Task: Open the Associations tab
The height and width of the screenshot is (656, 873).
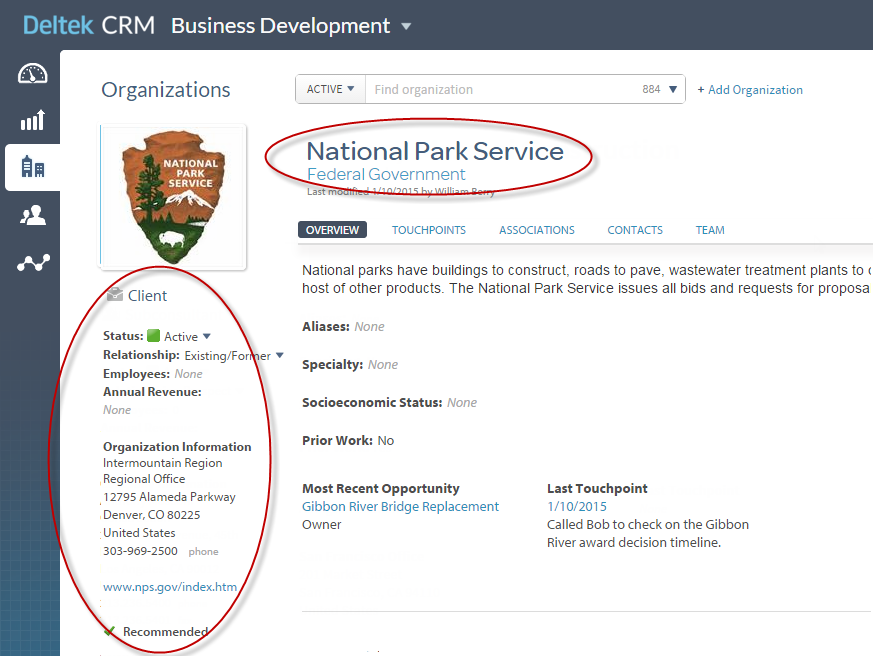Action: tap(537, 230)
